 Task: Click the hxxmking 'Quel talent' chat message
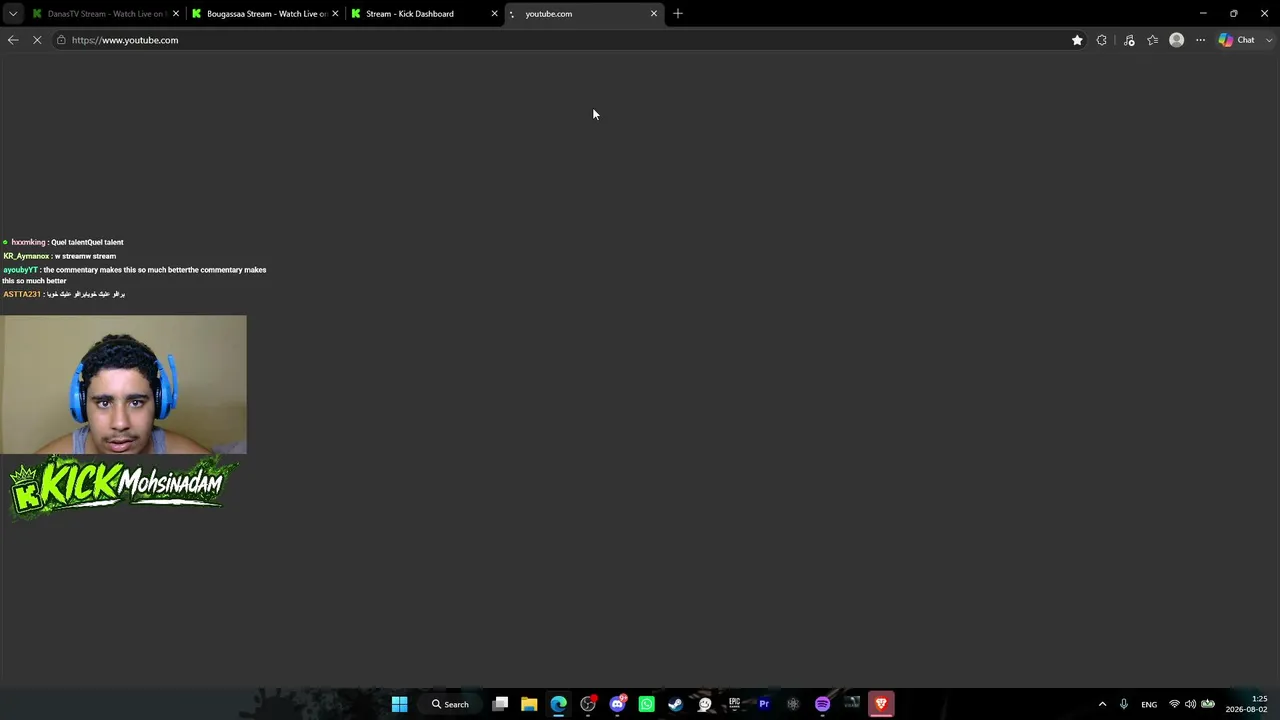point(64,242)
